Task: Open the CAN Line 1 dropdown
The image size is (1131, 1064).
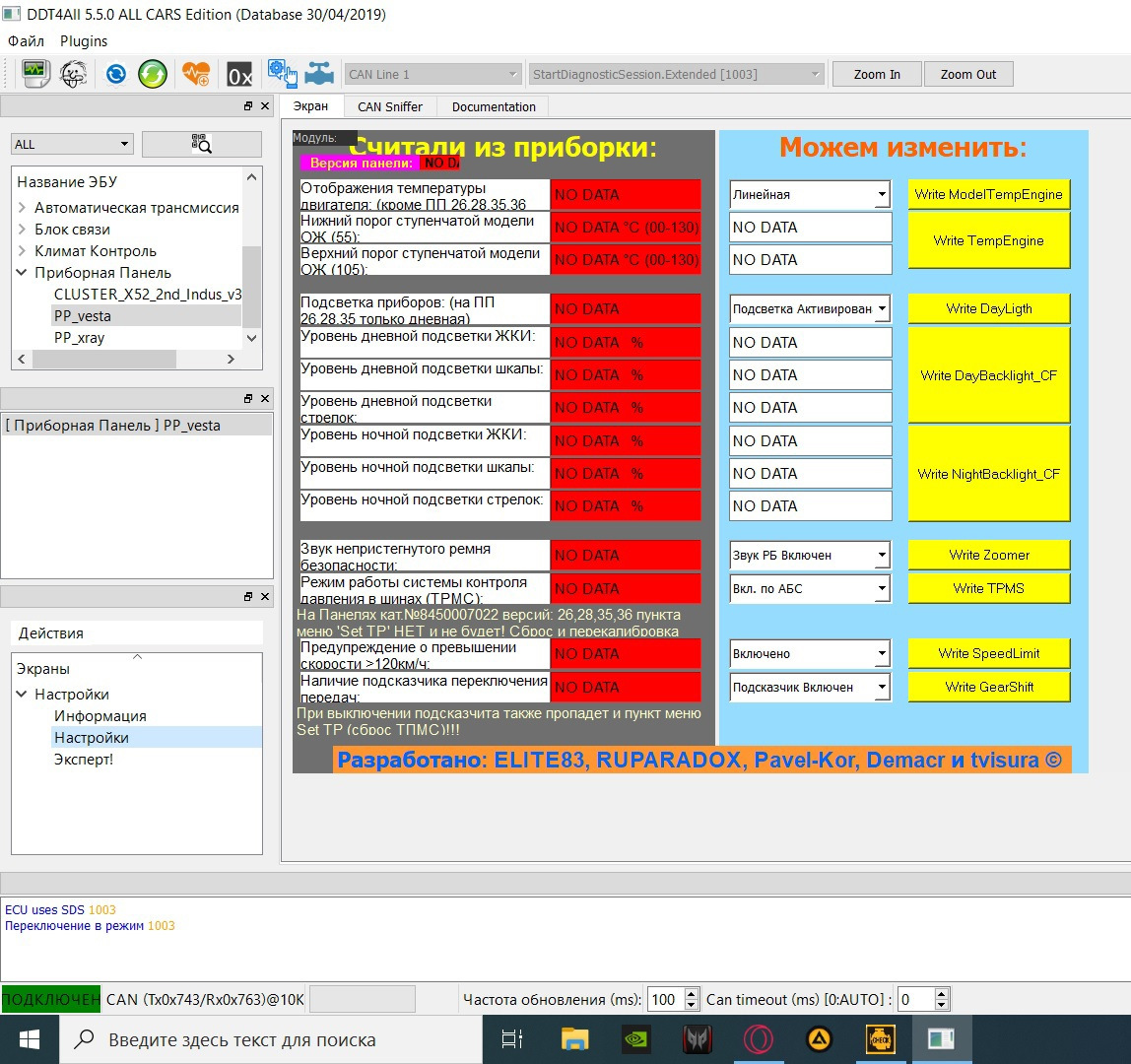Action: [432, 74]
